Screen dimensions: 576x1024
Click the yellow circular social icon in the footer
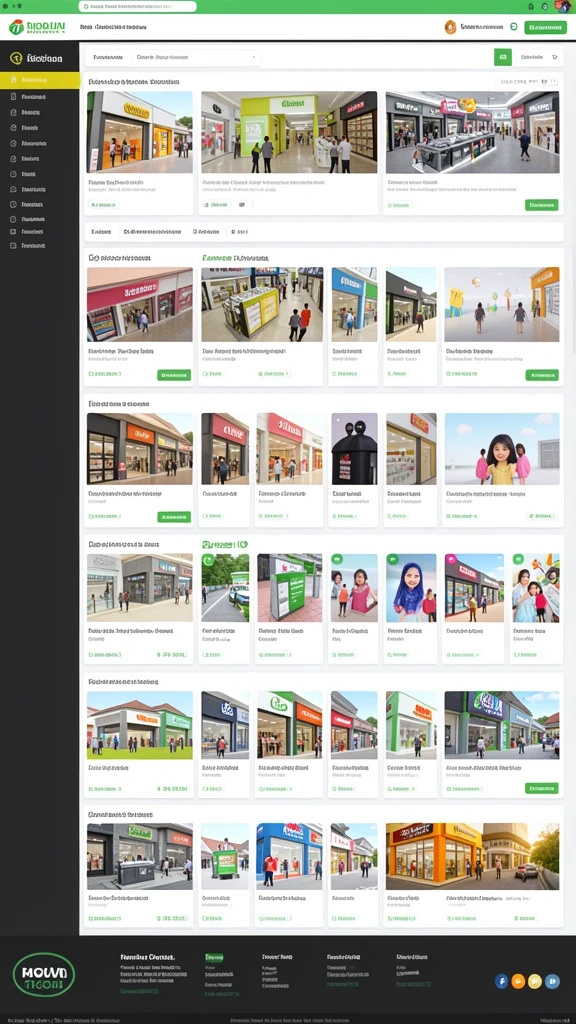535,981
